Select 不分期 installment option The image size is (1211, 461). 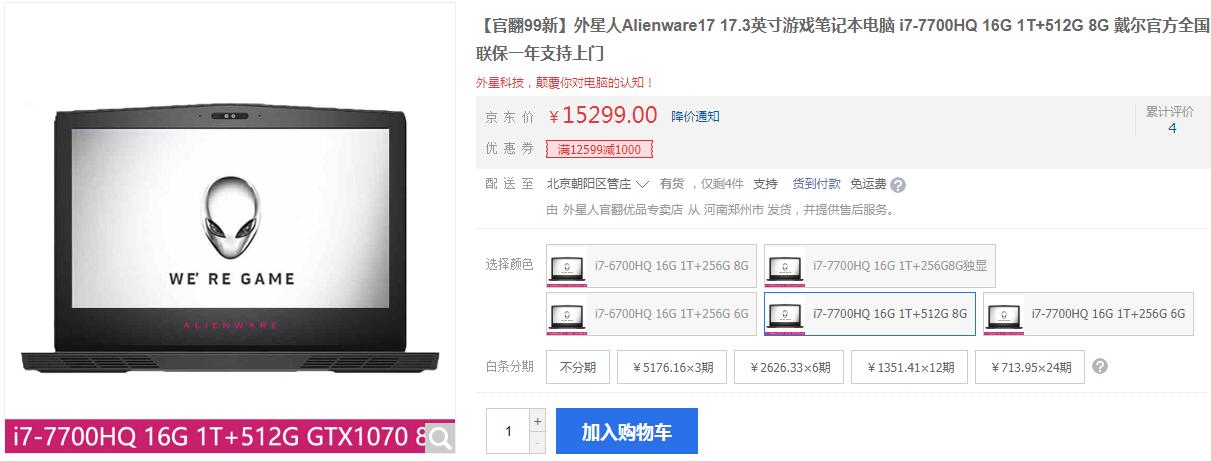click(x=578, y=367)
